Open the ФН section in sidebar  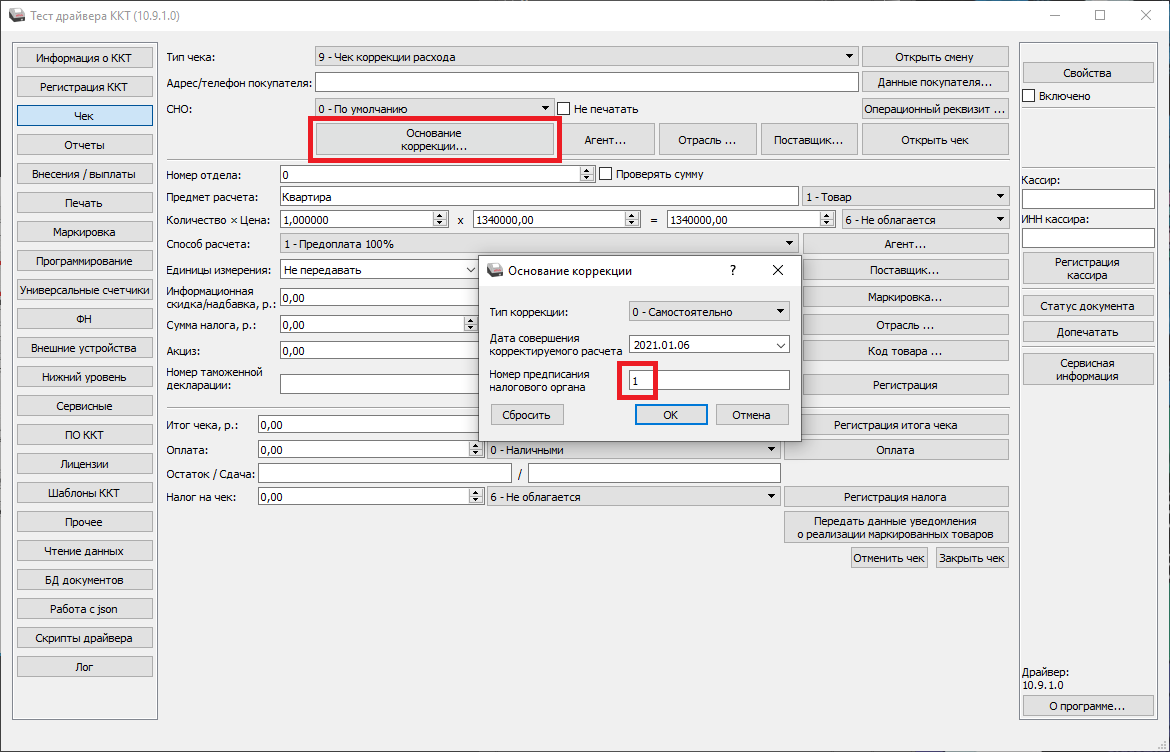pyautogui.click(x=85, y=319)
